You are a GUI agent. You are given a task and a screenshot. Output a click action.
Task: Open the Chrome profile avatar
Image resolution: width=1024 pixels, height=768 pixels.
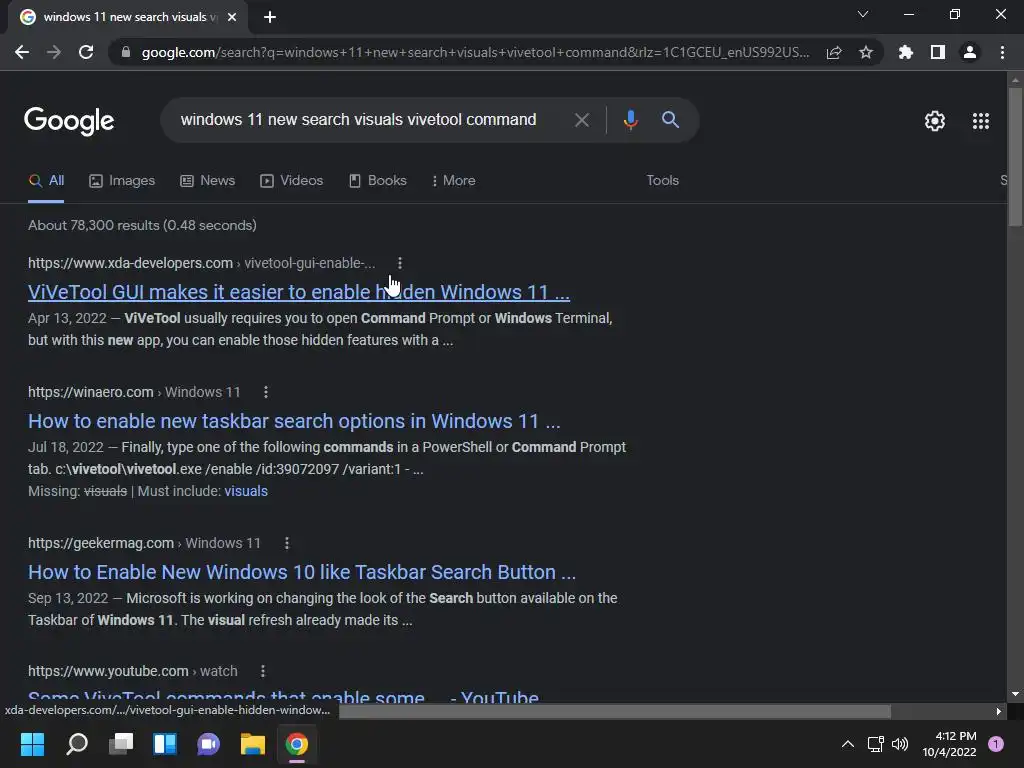[970, 52]
